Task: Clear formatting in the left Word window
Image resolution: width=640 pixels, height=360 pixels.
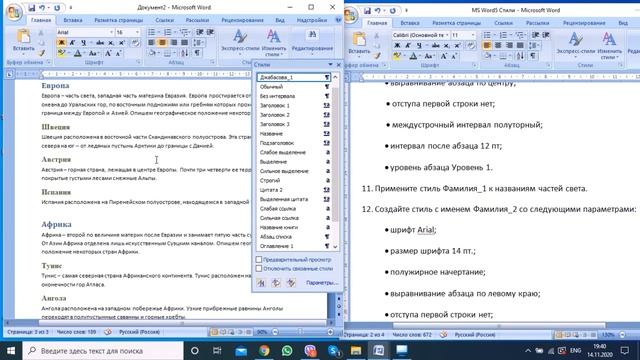Action: point(135,43)
